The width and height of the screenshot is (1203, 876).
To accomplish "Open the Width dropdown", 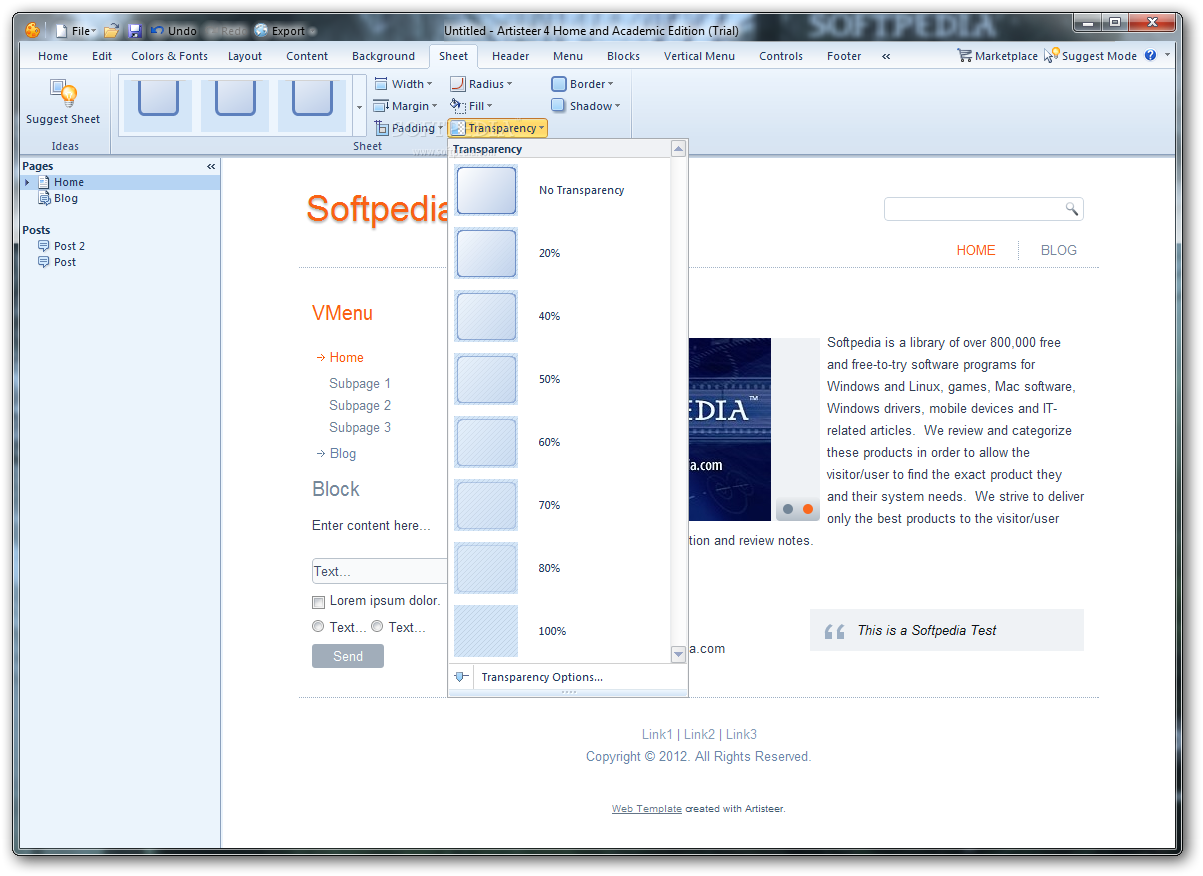I will click(x=403, y=84).
